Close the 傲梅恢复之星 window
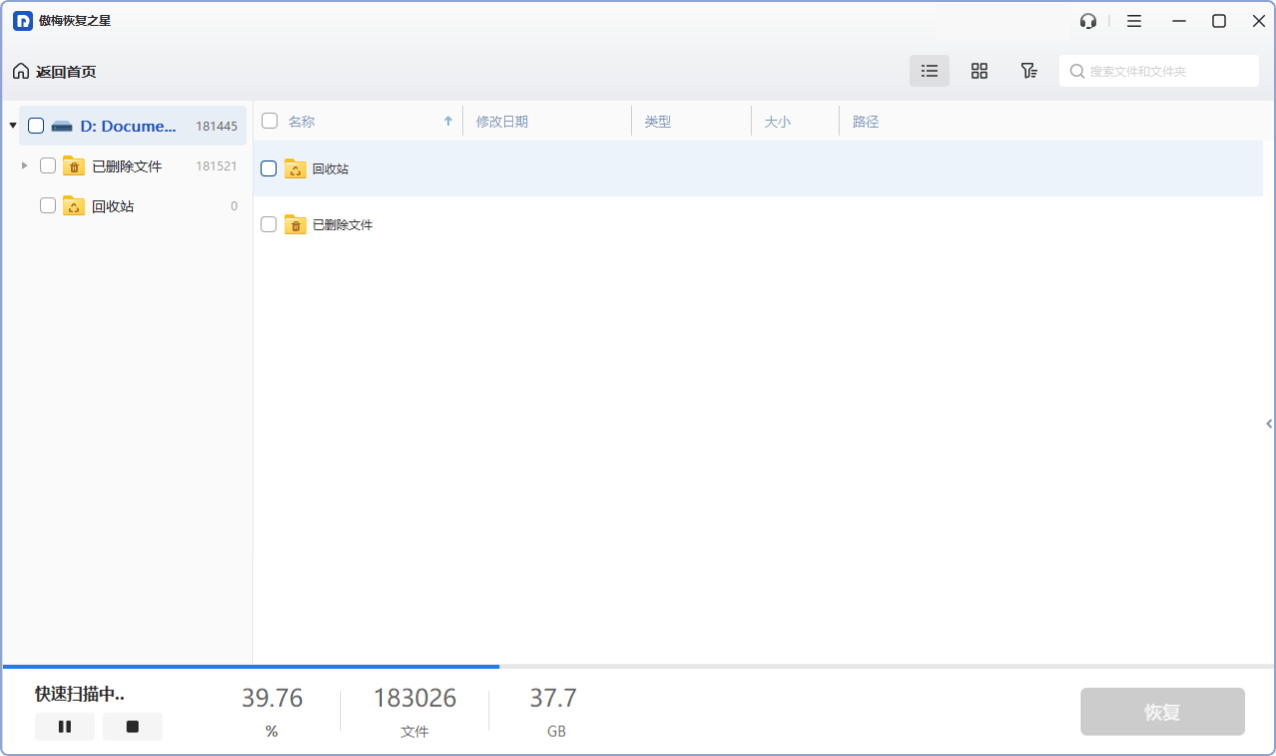Image resolution: width=1276 pixels, height=756 pixels. click(1258, 21)
